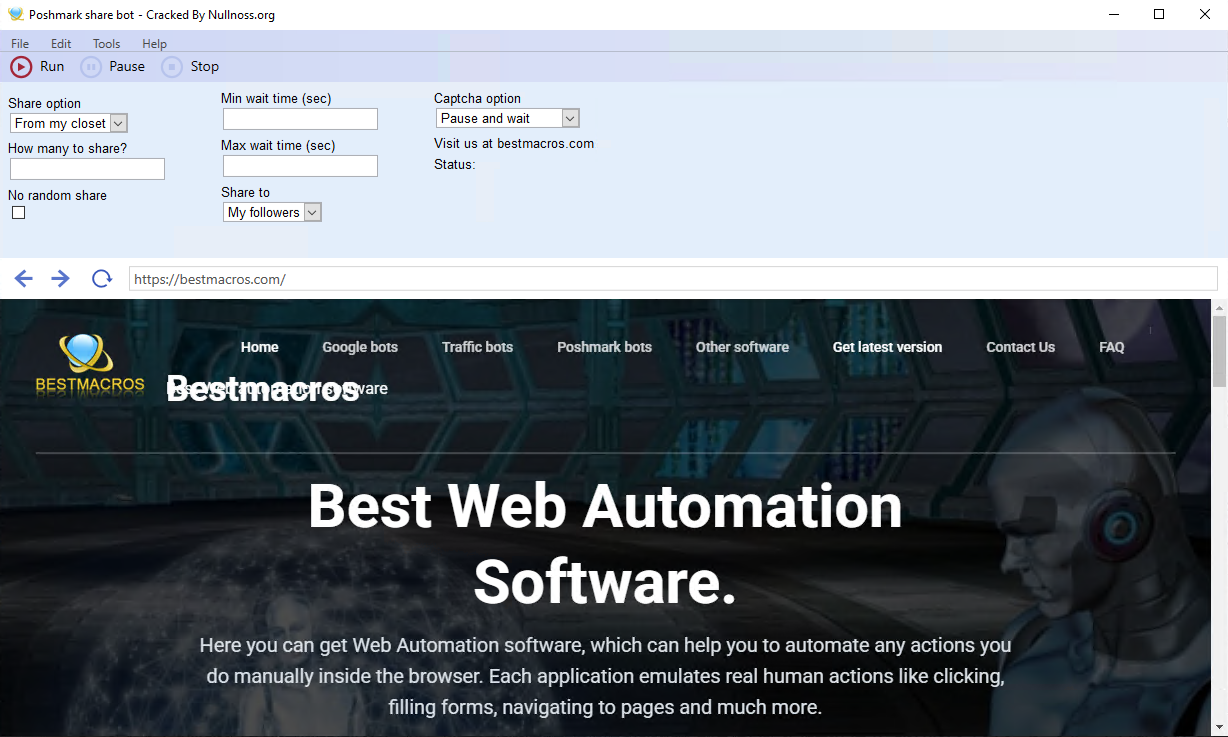Click the How many to share field
Image resolution: width=1228 pixels, height=737 pixels.
[x=87, y=169]
